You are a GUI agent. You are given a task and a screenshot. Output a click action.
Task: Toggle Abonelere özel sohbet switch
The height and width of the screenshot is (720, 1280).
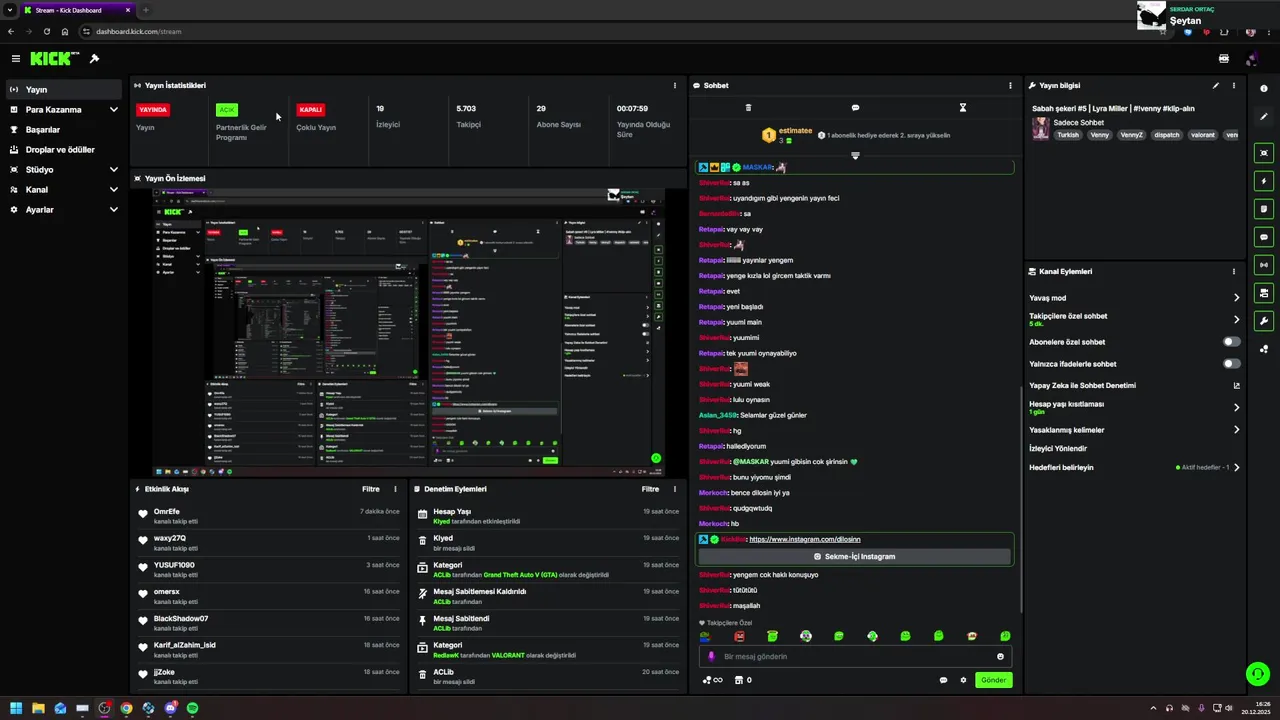click(1232, 342)
